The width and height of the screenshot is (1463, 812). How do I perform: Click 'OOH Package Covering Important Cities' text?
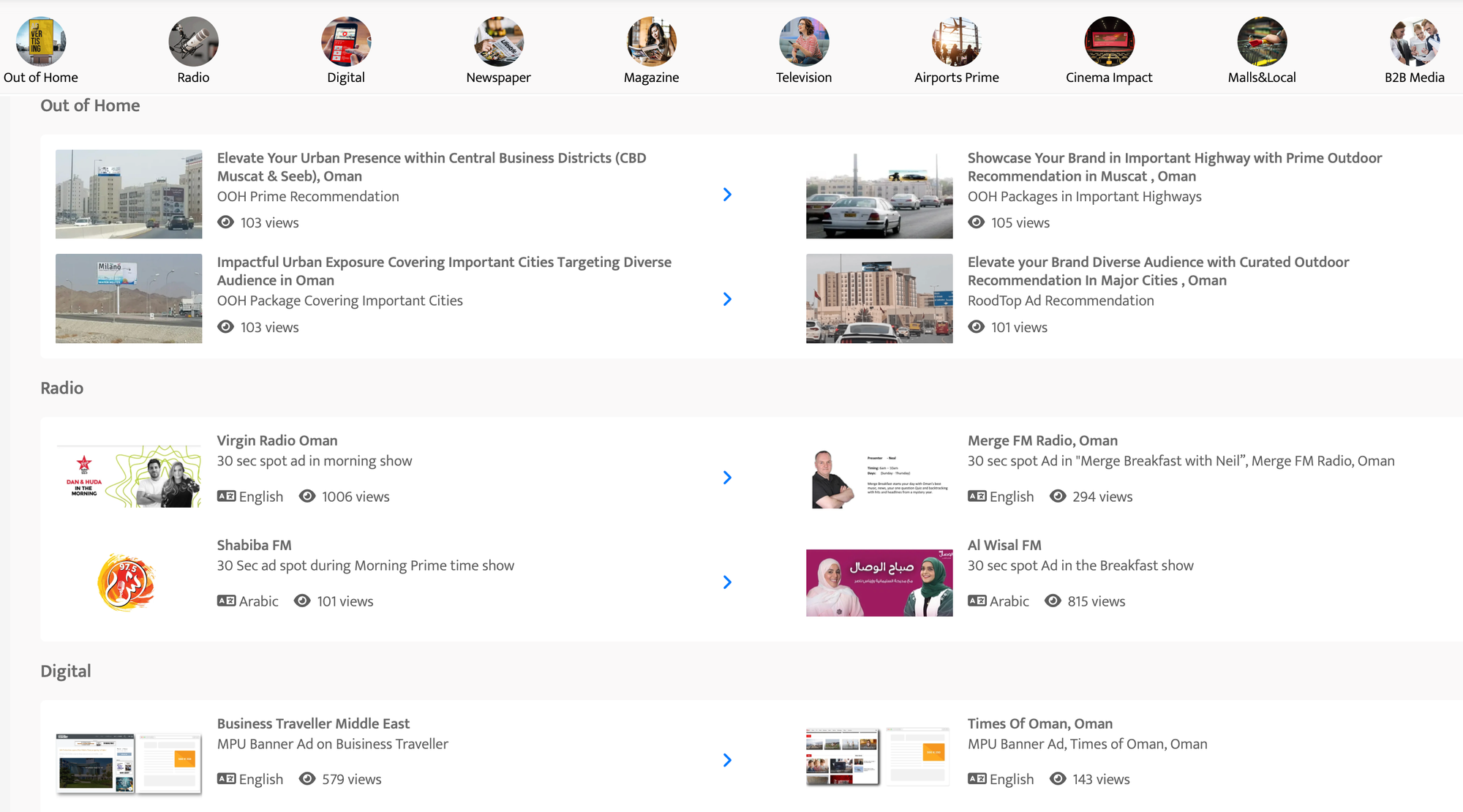(x=340, y=301)
